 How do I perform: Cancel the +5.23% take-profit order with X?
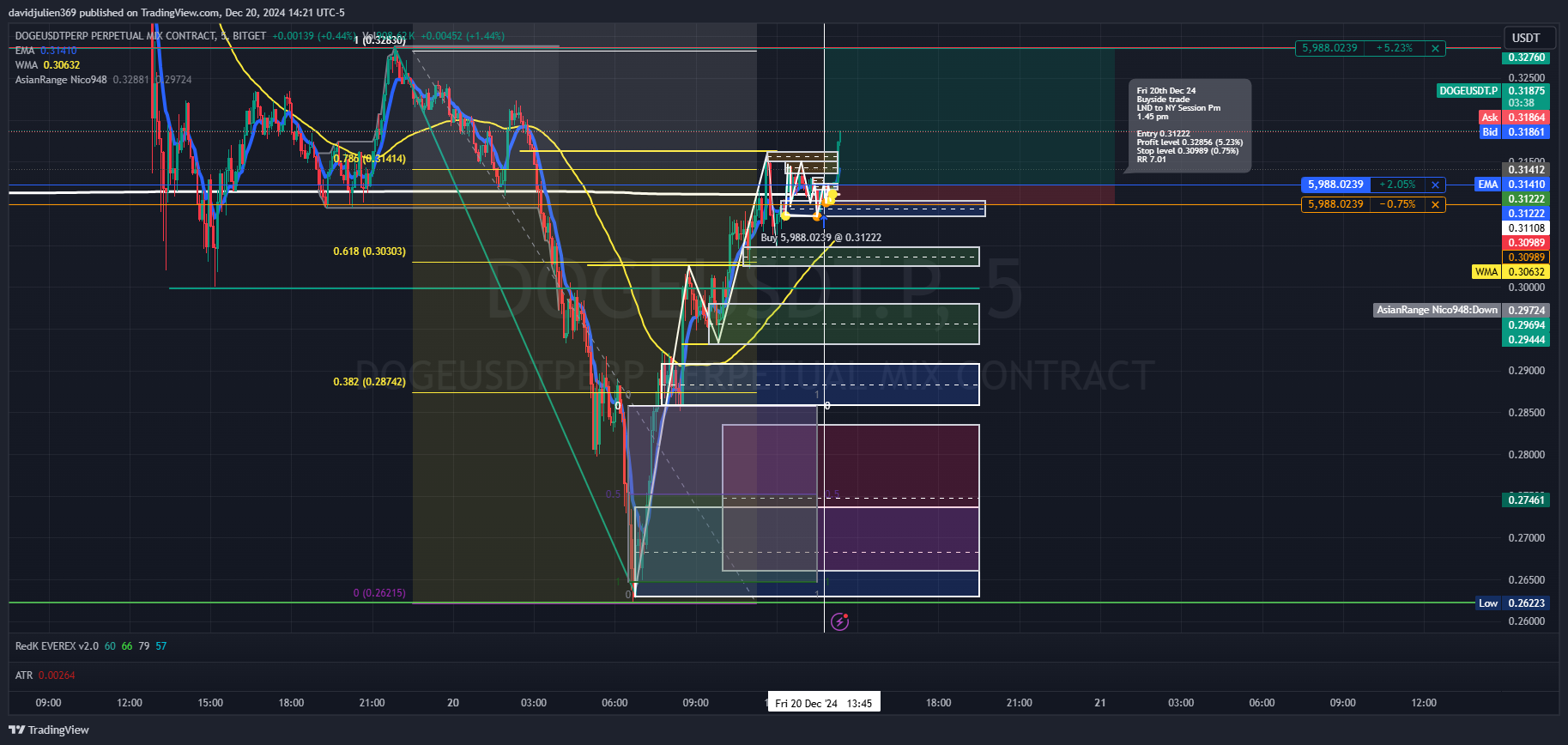(1435, 48)
